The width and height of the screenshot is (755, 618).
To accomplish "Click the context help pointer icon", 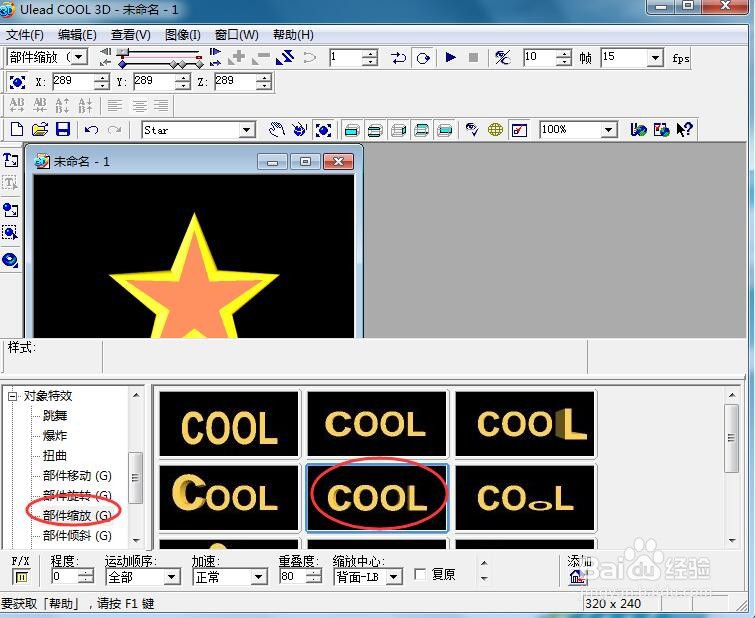I will (x=684, y=129).
